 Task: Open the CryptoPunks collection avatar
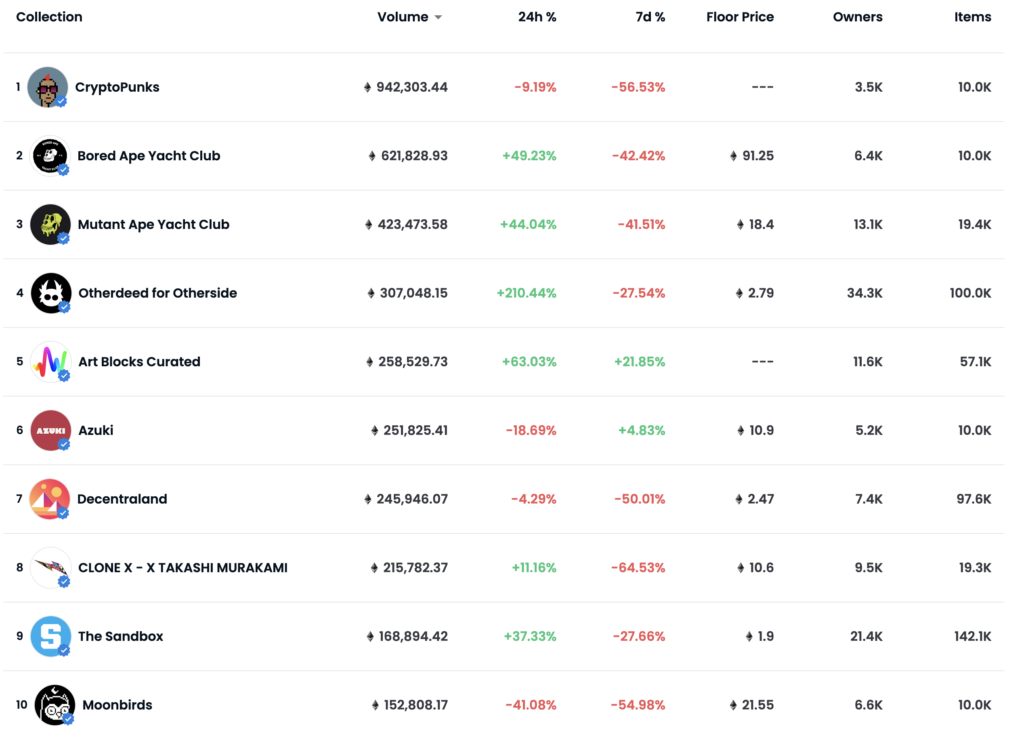pos(48,87)
